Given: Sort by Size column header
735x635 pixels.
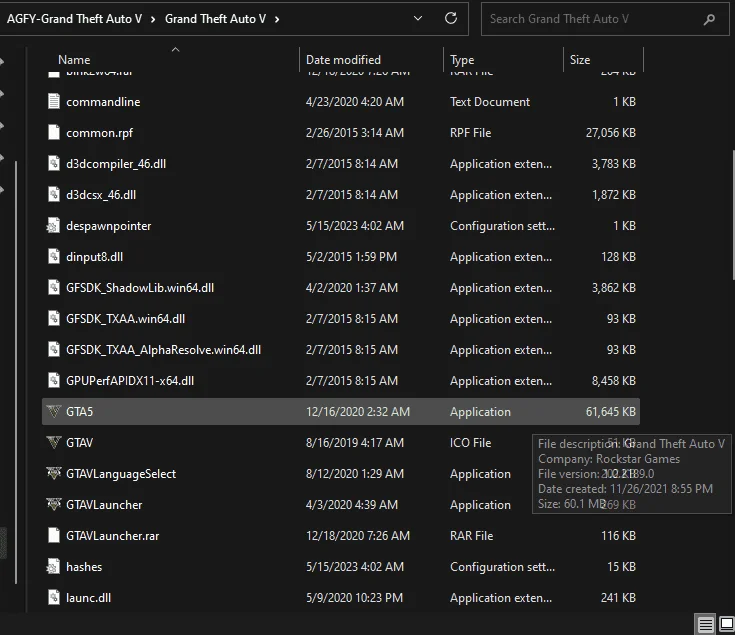Looking at the screenshot, I should click(580, 60).
